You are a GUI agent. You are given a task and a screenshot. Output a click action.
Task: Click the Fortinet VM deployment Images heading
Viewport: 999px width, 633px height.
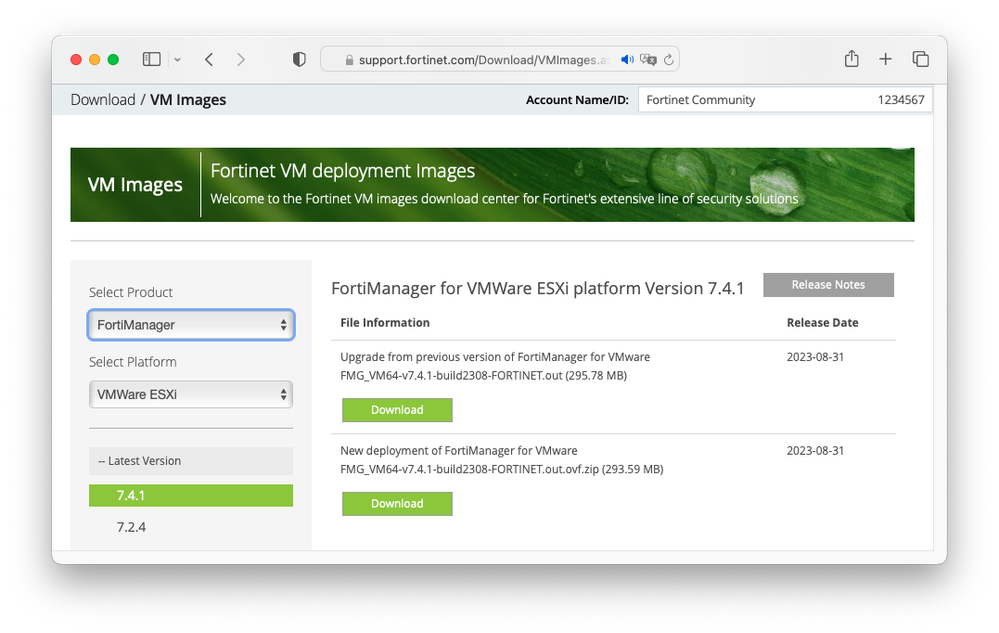click(x=343, y=171)
